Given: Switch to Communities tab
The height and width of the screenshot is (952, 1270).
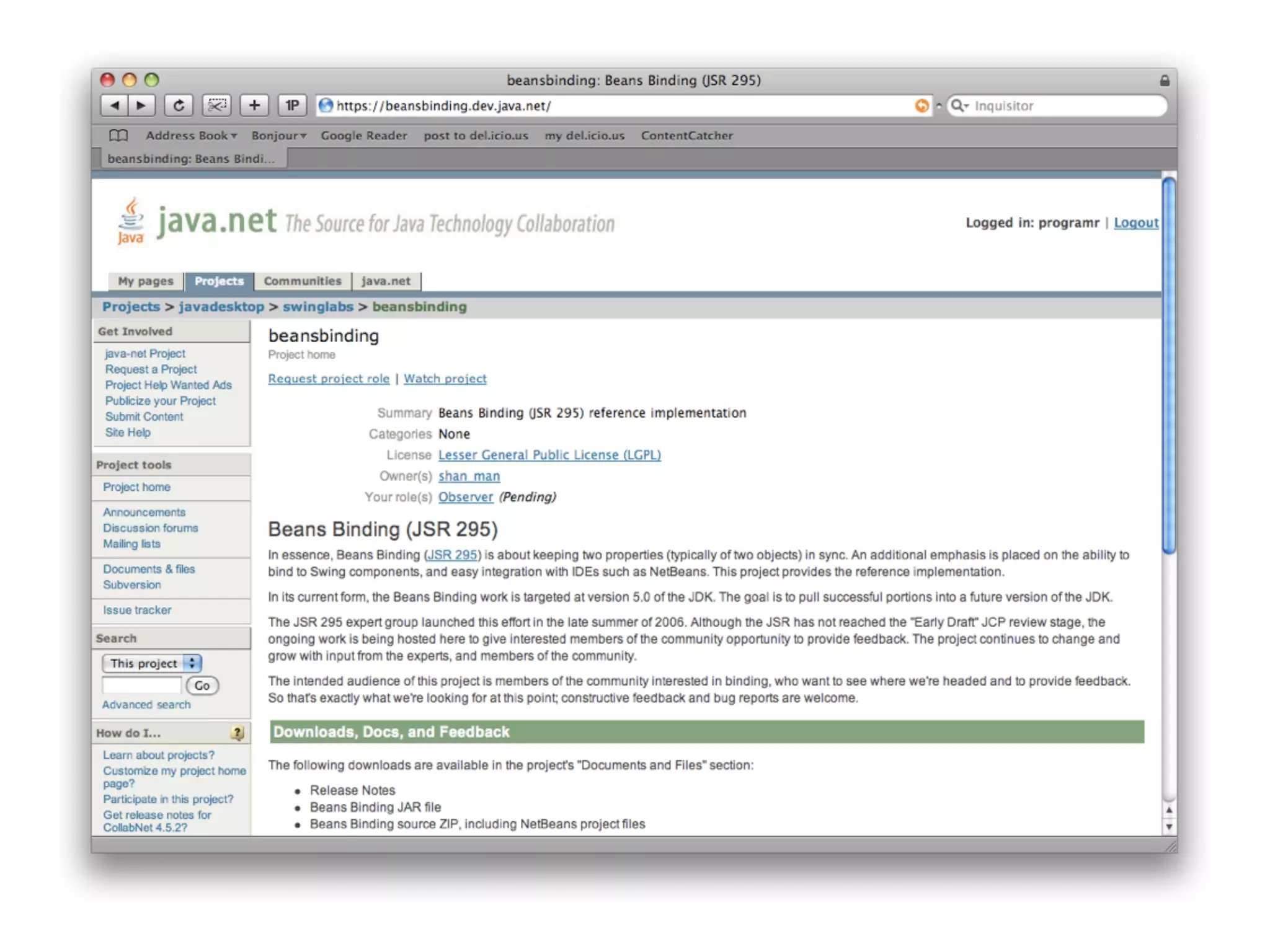Looking at the screenshot, I should pyautogui.click(x=303, y=281).
